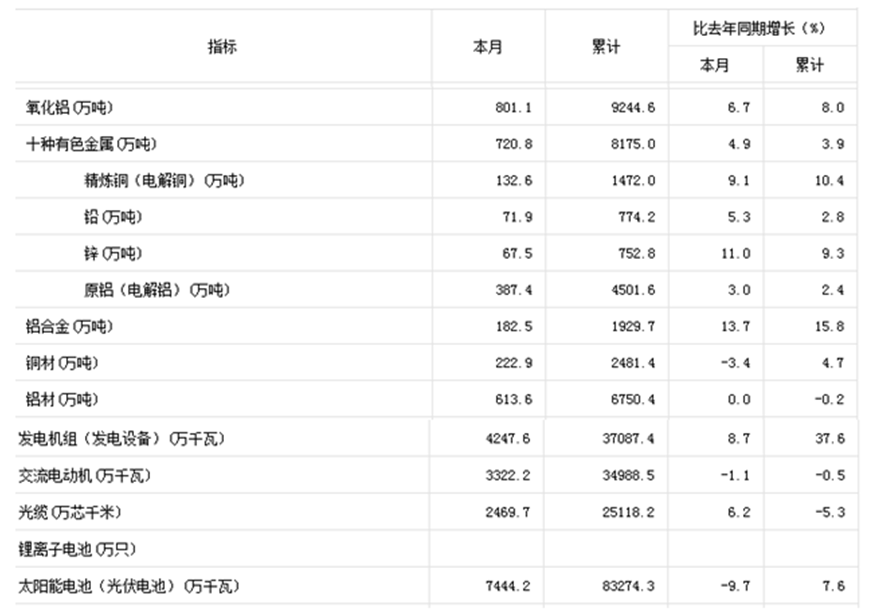Click the 801.1 monthly value for 氧化铝
Image resolution: width=869 pixels, height=614 pixels.
click(x=512, y=107)
